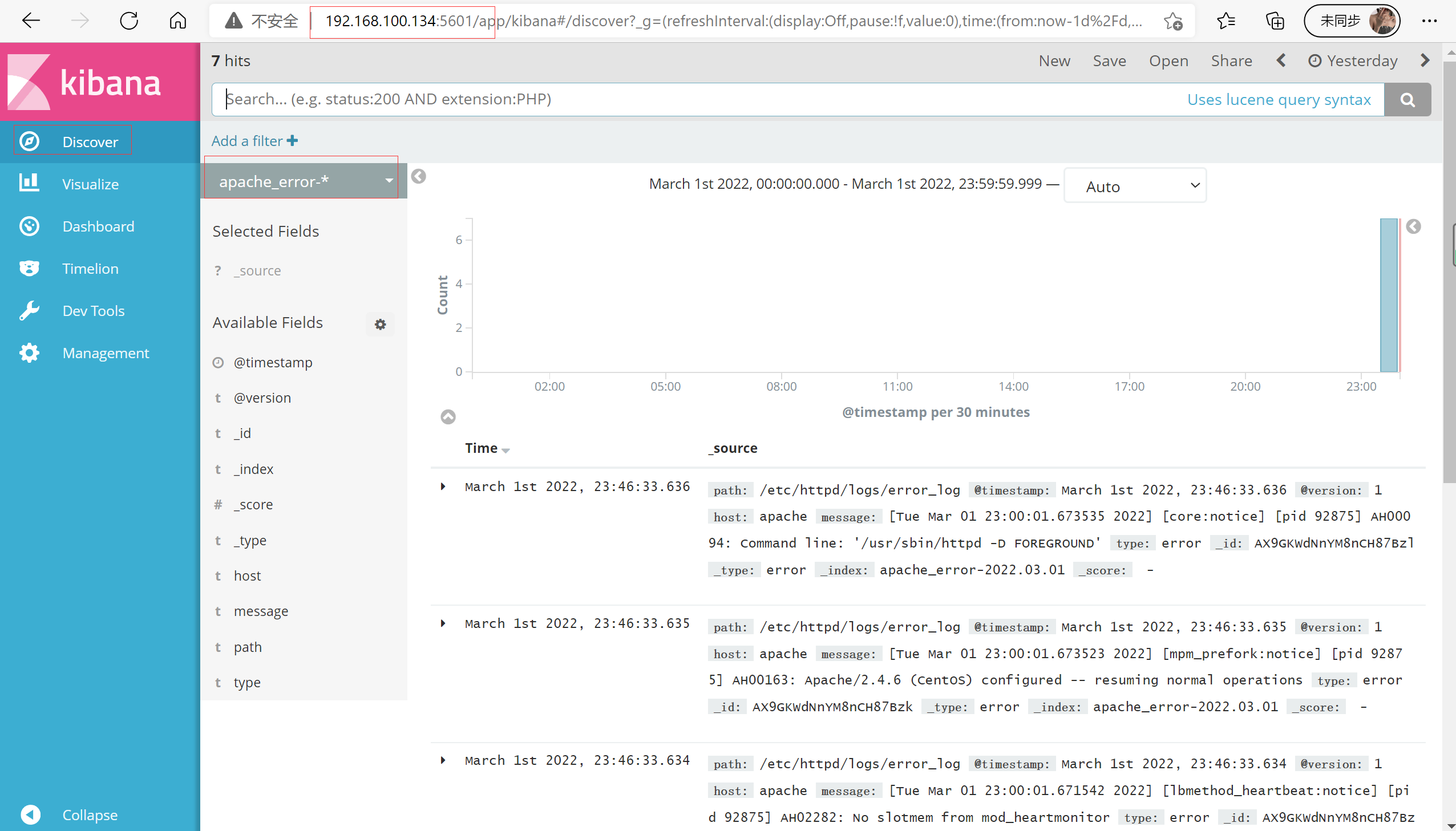Add page to browser favorites star

(1173, 21)
